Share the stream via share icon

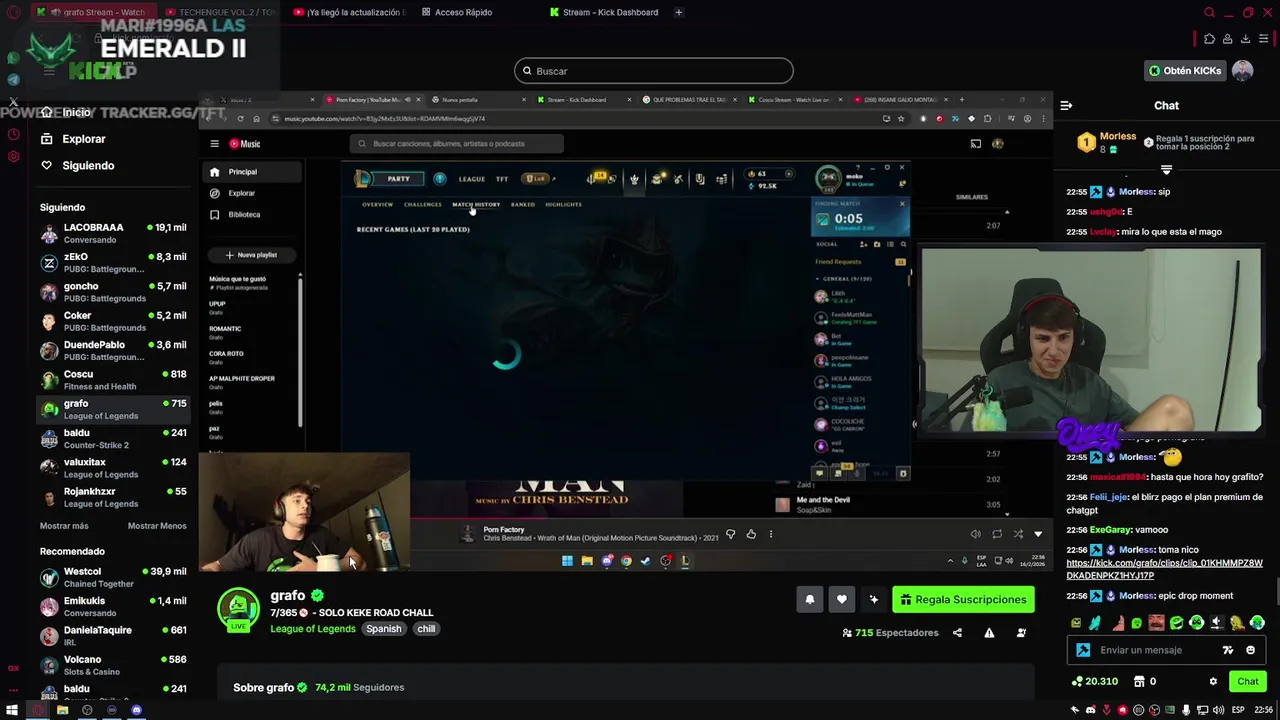point(957,633)
